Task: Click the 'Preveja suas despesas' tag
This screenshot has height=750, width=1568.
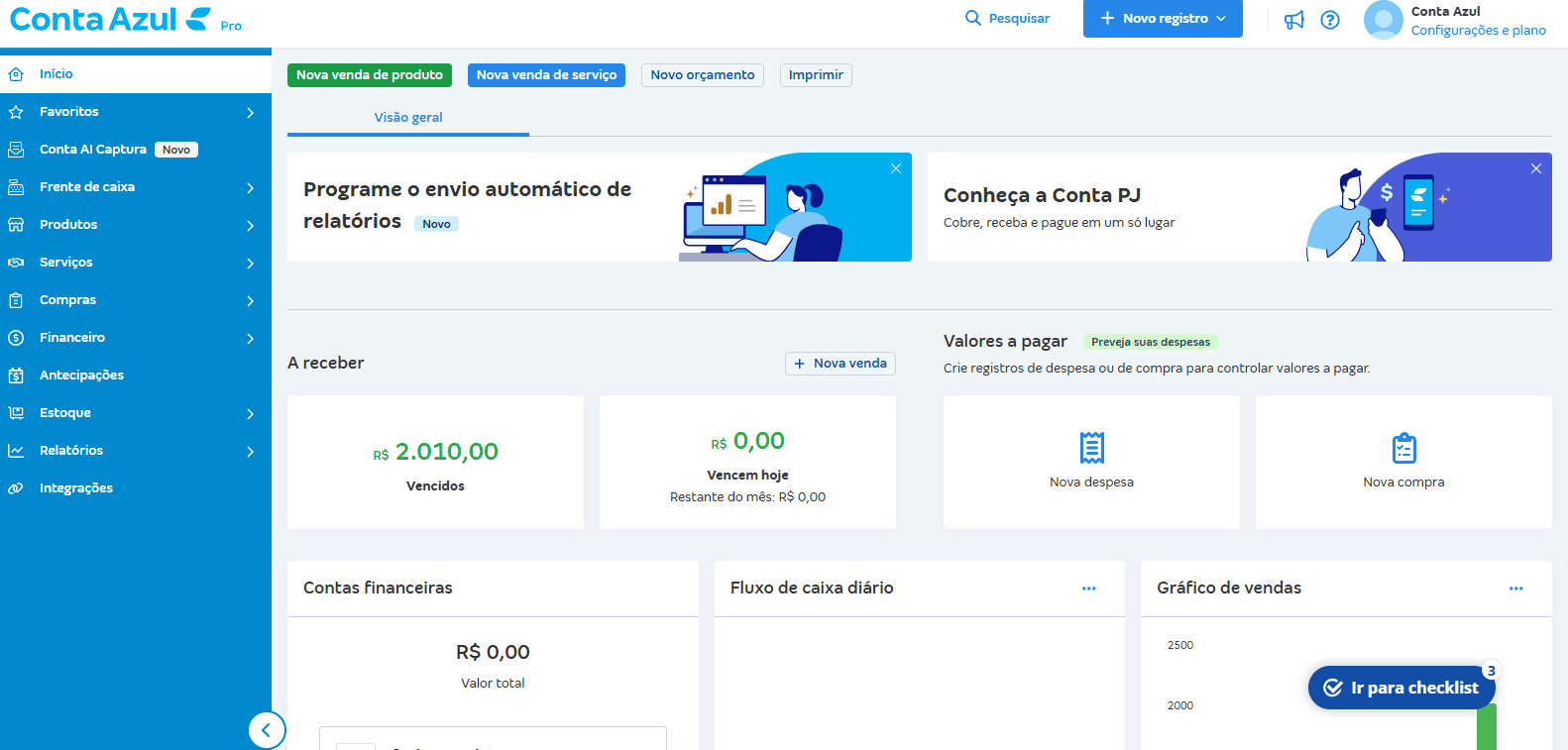Action: click(x=1151, y=342)
